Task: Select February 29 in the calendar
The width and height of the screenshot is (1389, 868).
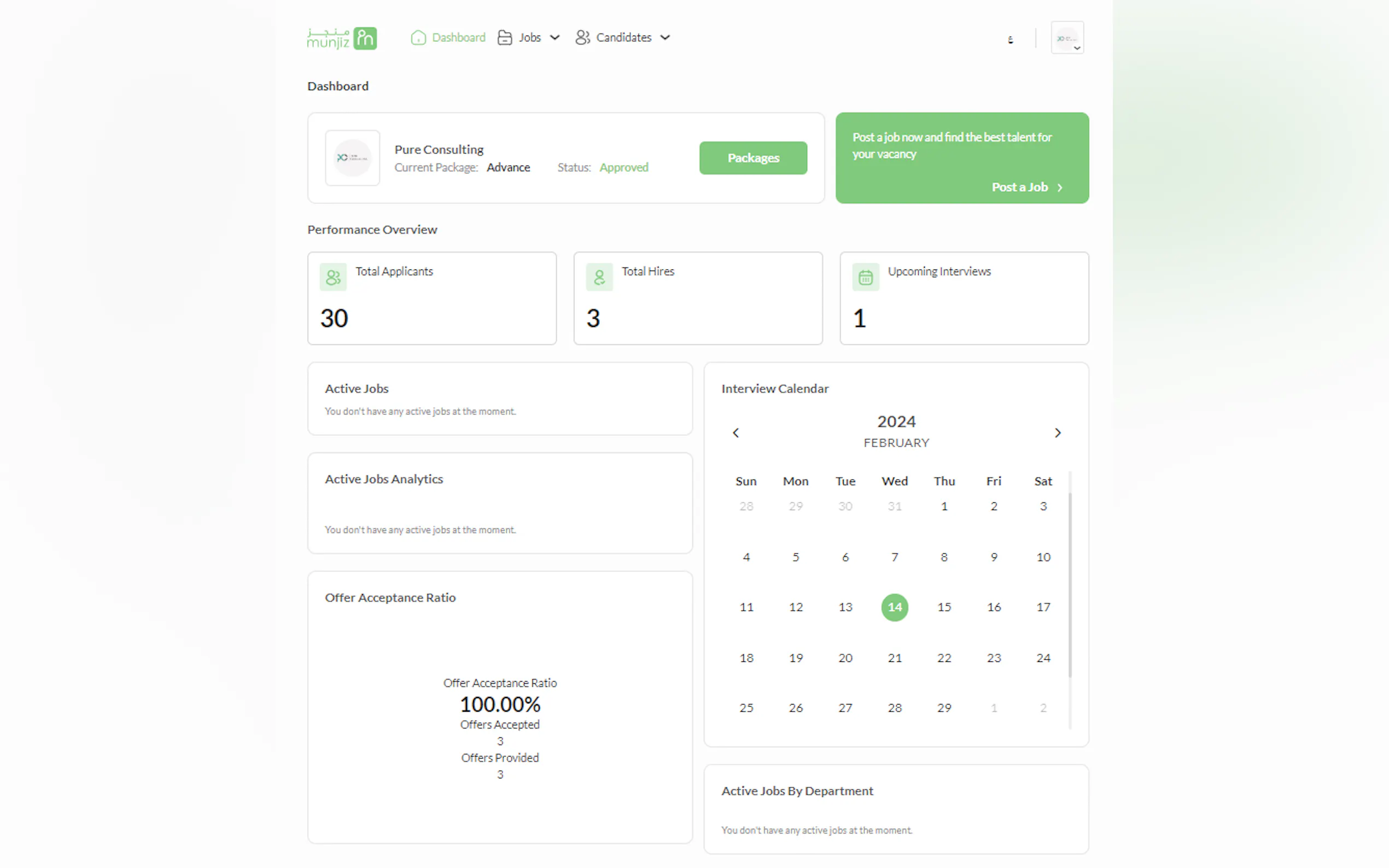Action: [x=944, y=708]
